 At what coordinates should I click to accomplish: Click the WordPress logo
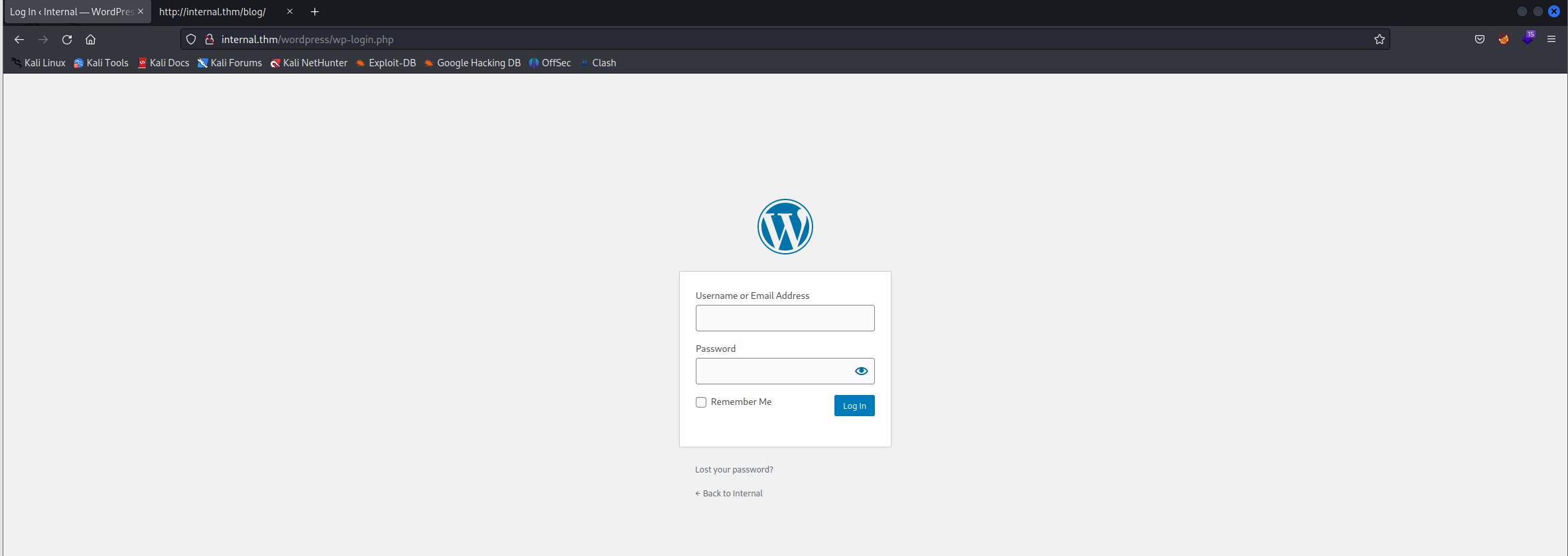[785, 227]
